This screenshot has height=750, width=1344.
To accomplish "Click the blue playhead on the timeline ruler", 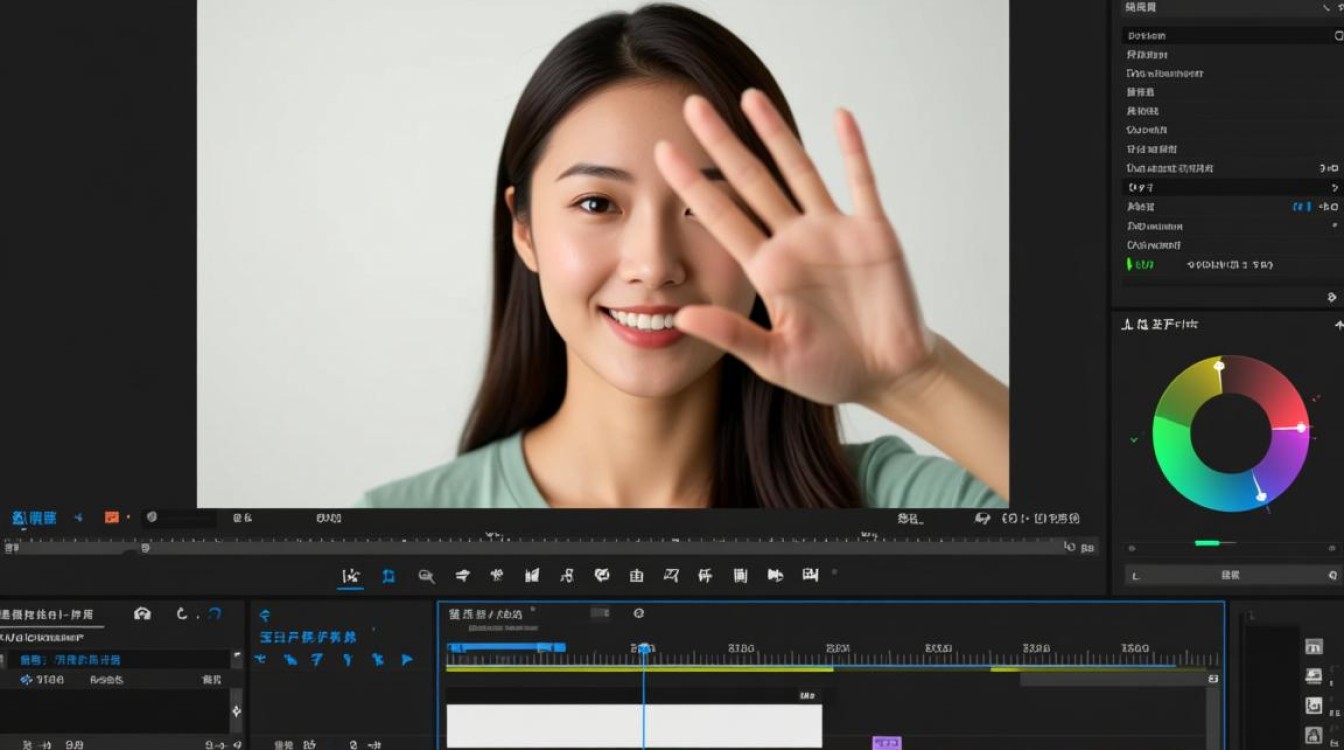I will (x=644, y=650).
